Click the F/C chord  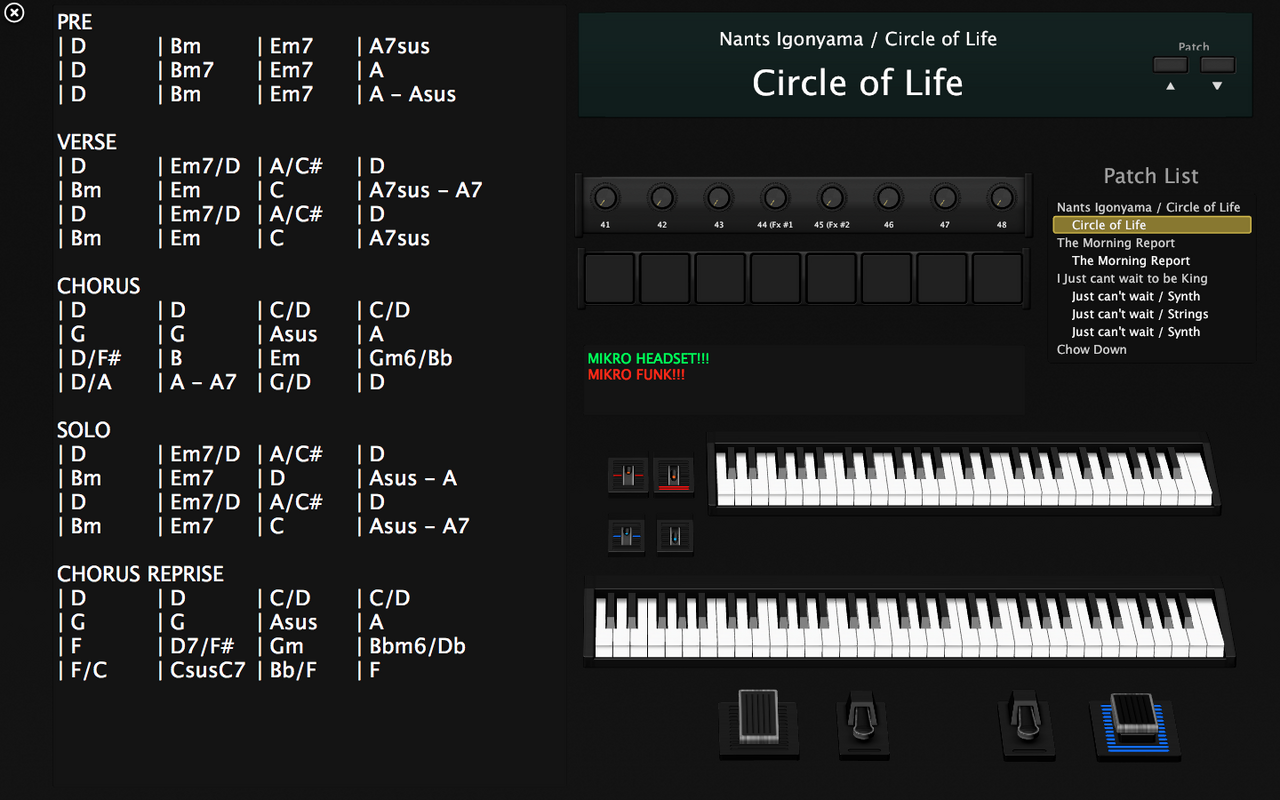(x=89, y=670)
